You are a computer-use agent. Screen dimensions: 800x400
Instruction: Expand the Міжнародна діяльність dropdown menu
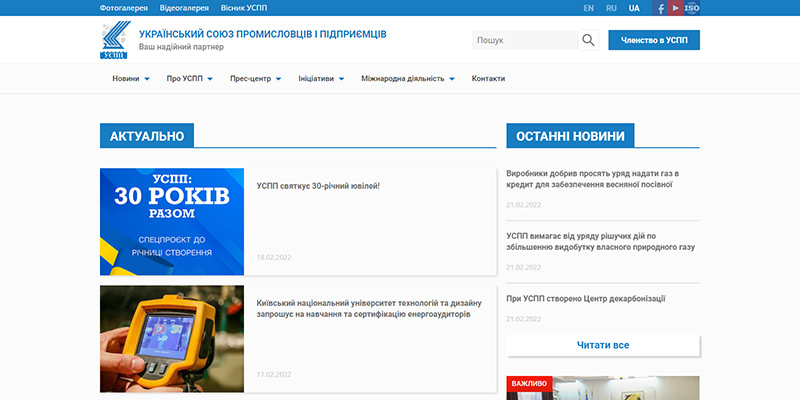[408, 79]
